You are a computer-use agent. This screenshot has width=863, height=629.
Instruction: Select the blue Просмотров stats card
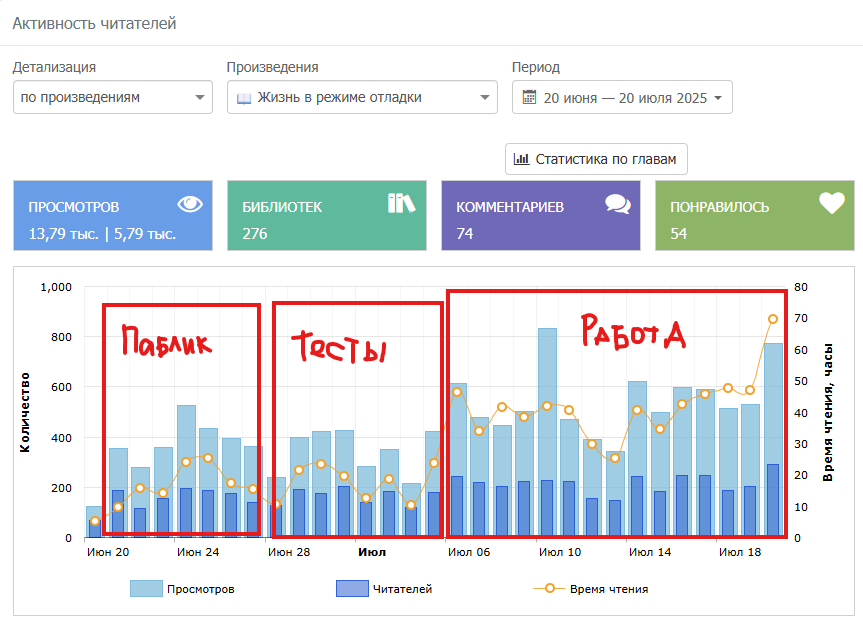click(x=113, y=215)
